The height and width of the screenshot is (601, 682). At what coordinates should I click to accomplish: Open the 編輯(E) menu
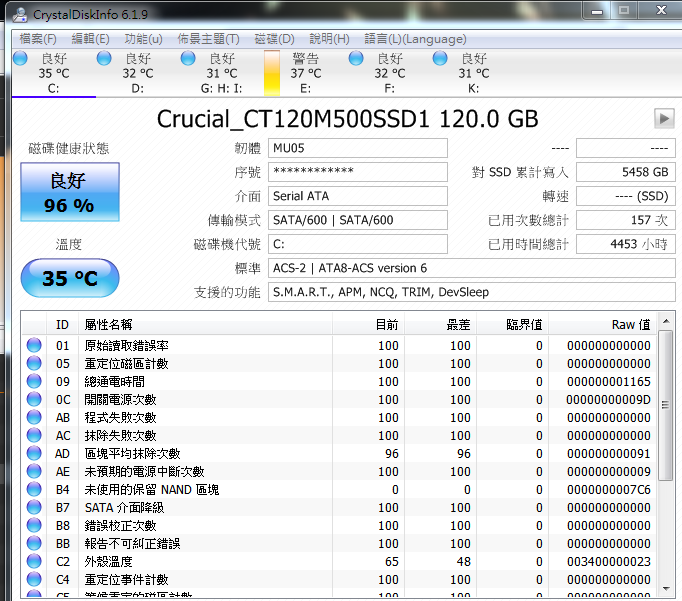click(90, 39)
